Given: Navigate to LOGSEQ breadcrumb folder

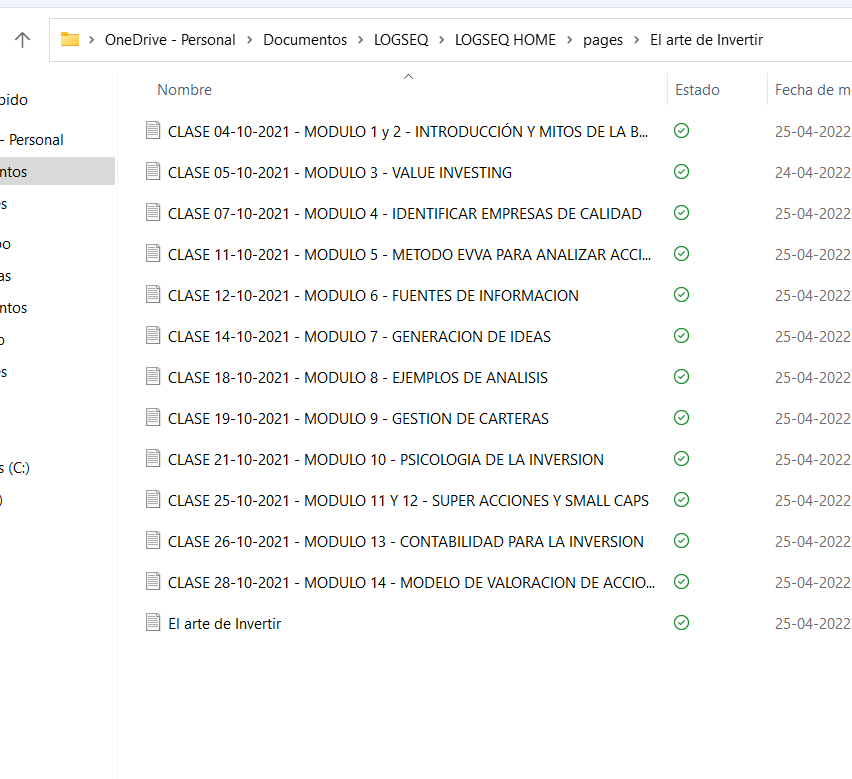Looking at the screenshot, I should pos(401,40).
